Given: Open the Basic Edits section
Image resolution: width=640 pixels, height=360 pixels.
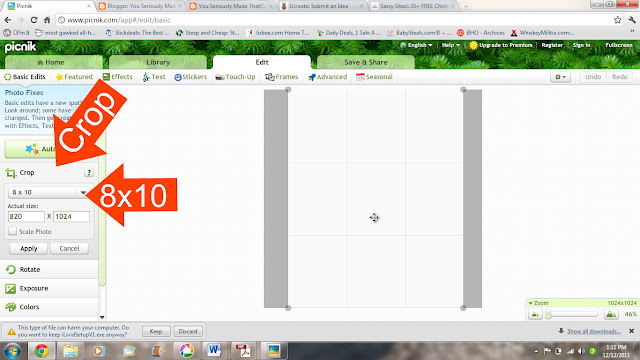Looking at the screenshot, I should click(x=25, y=77).
